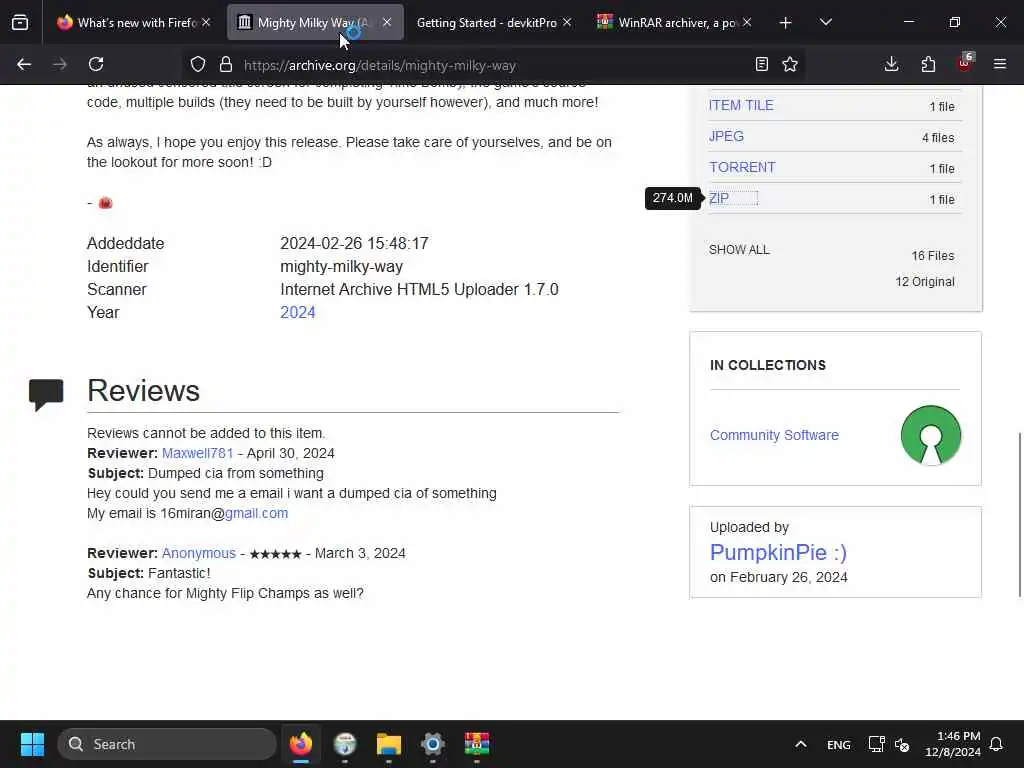This screenshot has height=768, width=1024.
Task: Go back with the browser Back arrow
Action: click(x=24, y=64)
